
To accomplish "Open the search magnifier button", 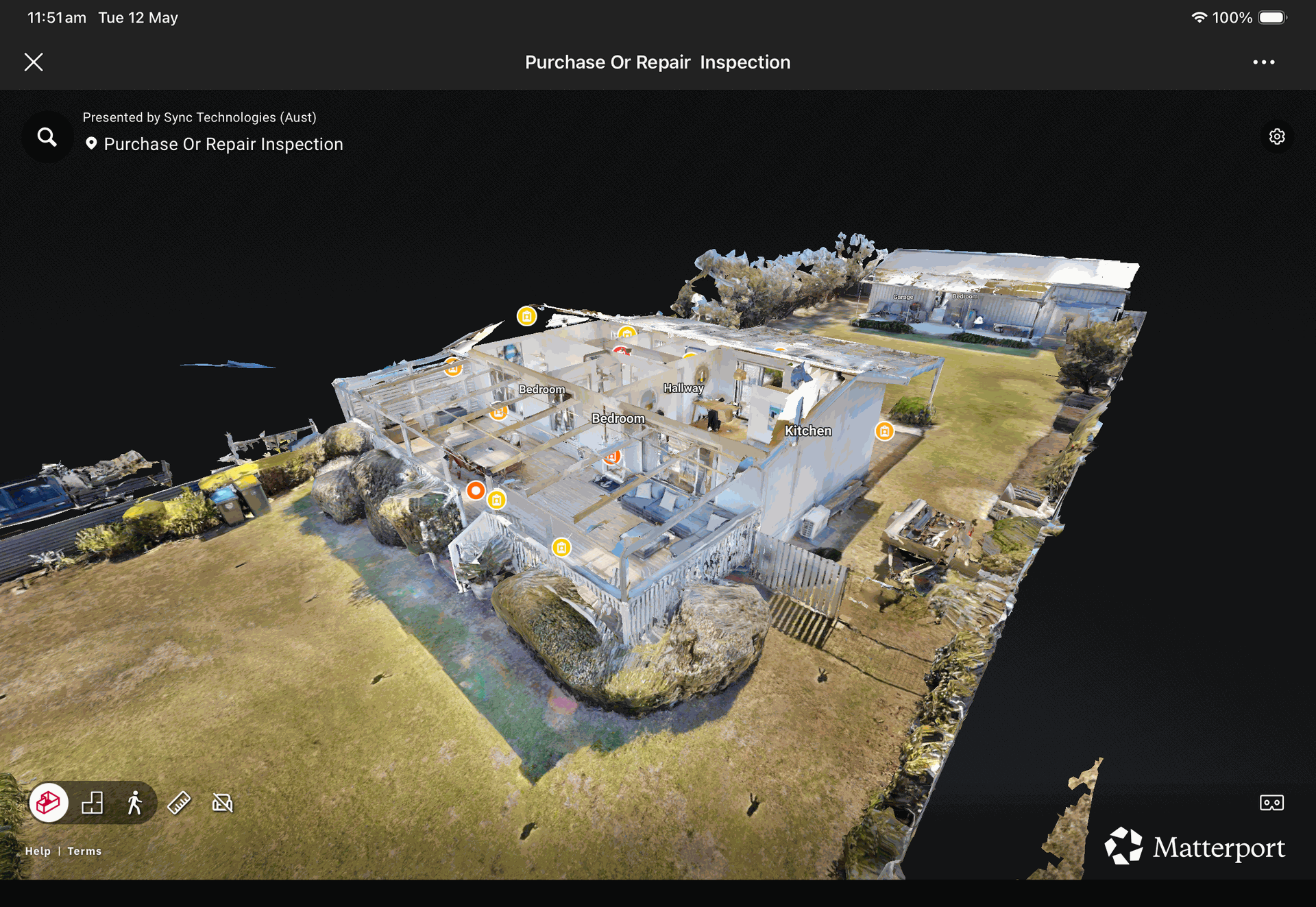I will (47, 137).
